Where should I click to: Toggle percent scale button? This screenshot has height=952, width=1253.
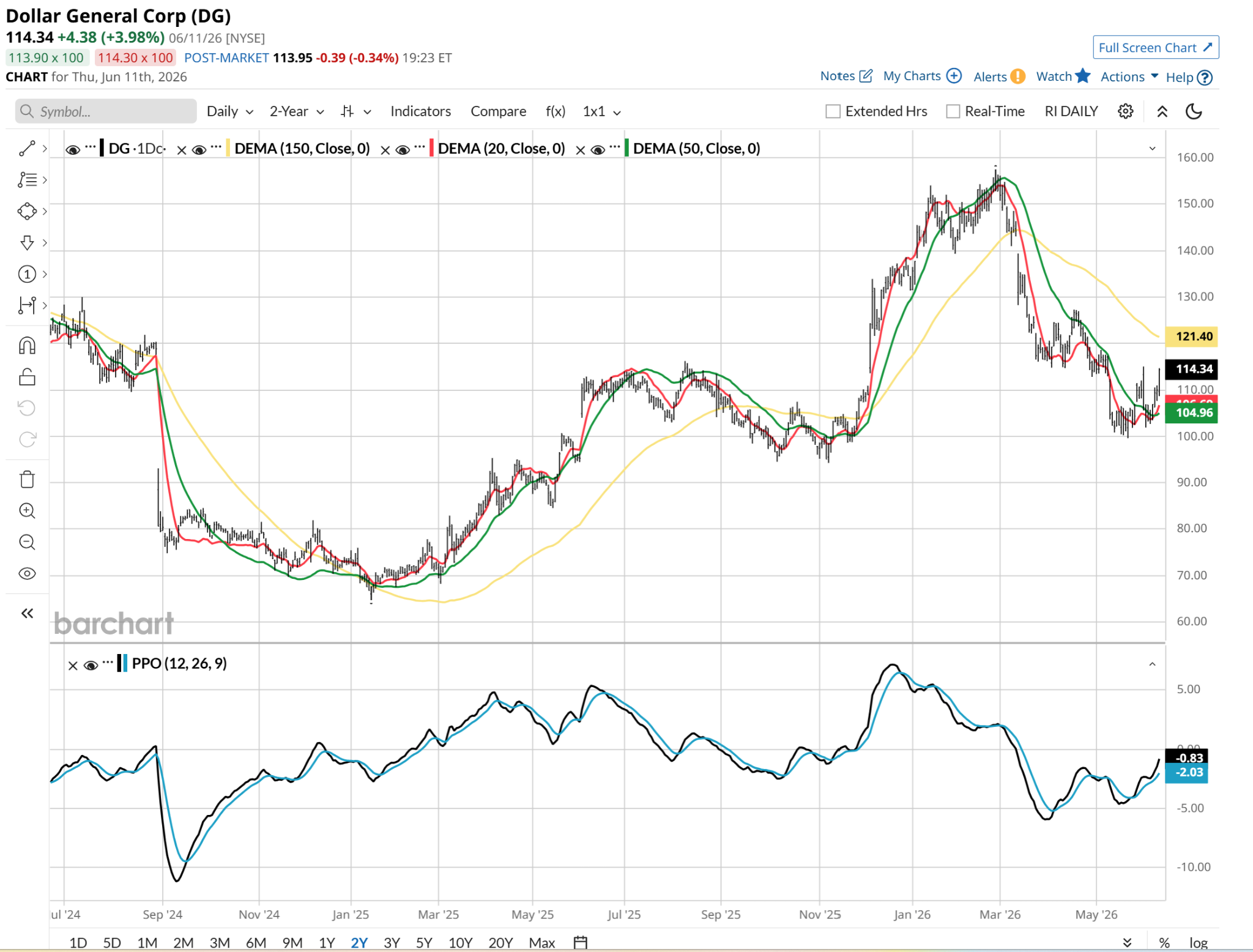pyautogui.click(x=1164, y=943)
